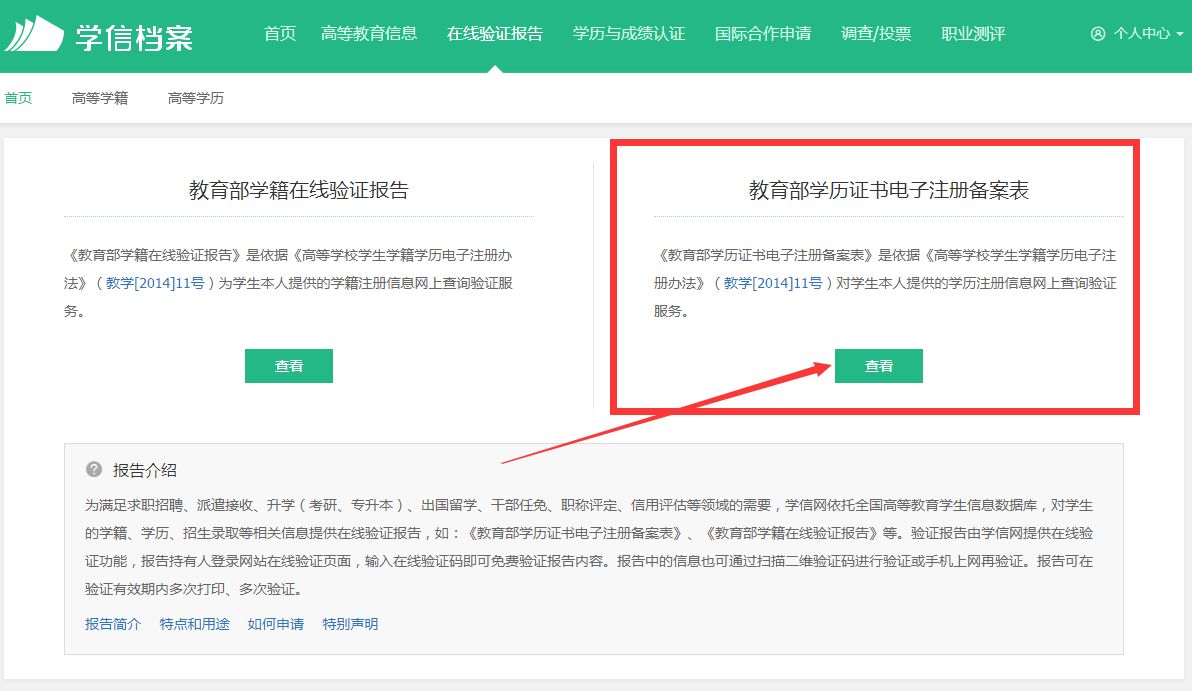Open the 职业测评 navigation item
The height and width of the screenshot is (691, 1192).
[x=973, y=34]
